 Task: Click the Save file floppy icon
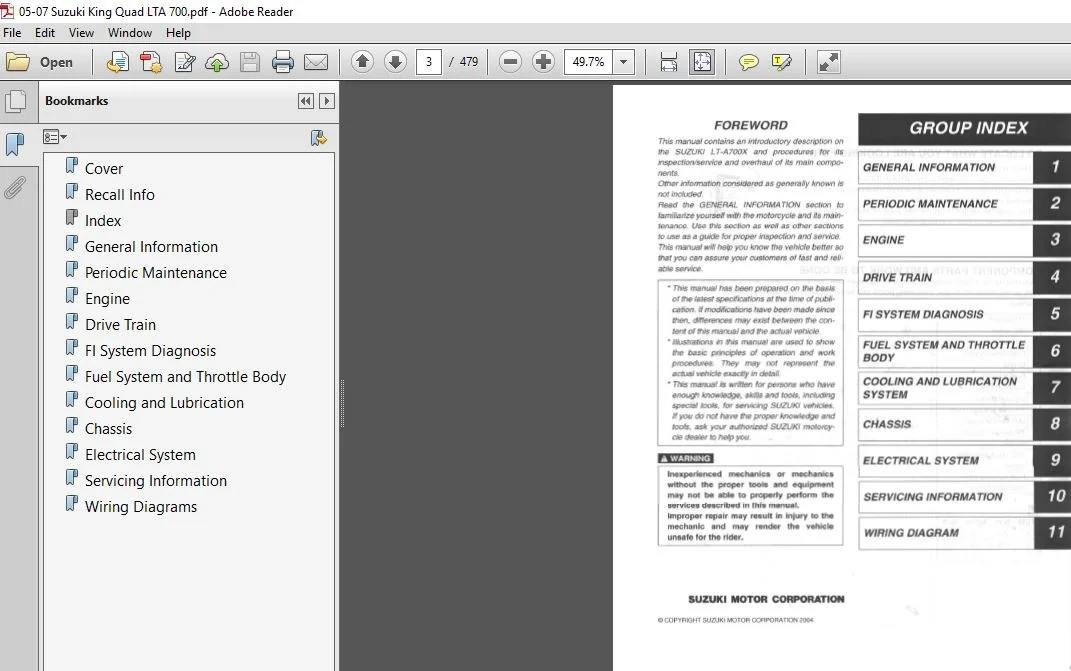(250, 62)
